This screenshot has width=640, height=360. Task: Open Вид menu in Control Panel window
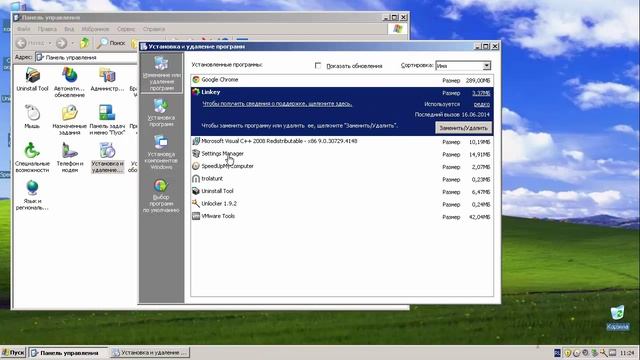pos(69,29)
